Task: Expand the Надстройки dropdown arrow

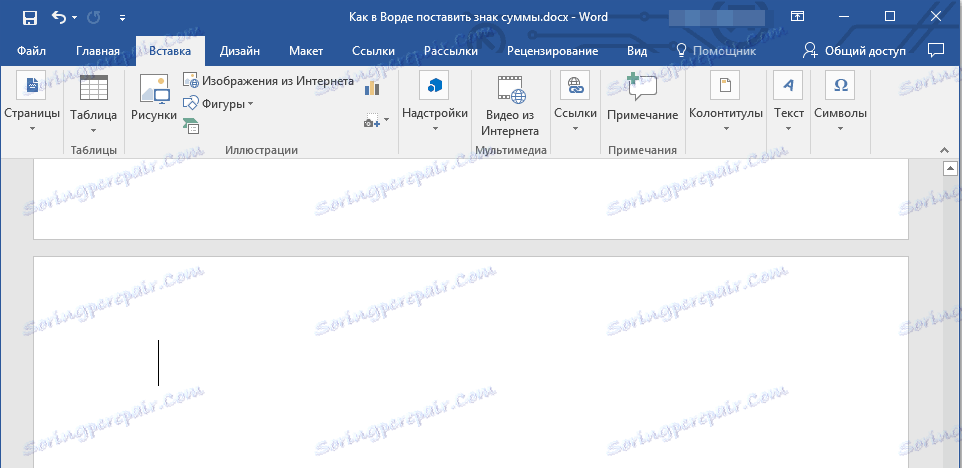Action: point(435,128)
